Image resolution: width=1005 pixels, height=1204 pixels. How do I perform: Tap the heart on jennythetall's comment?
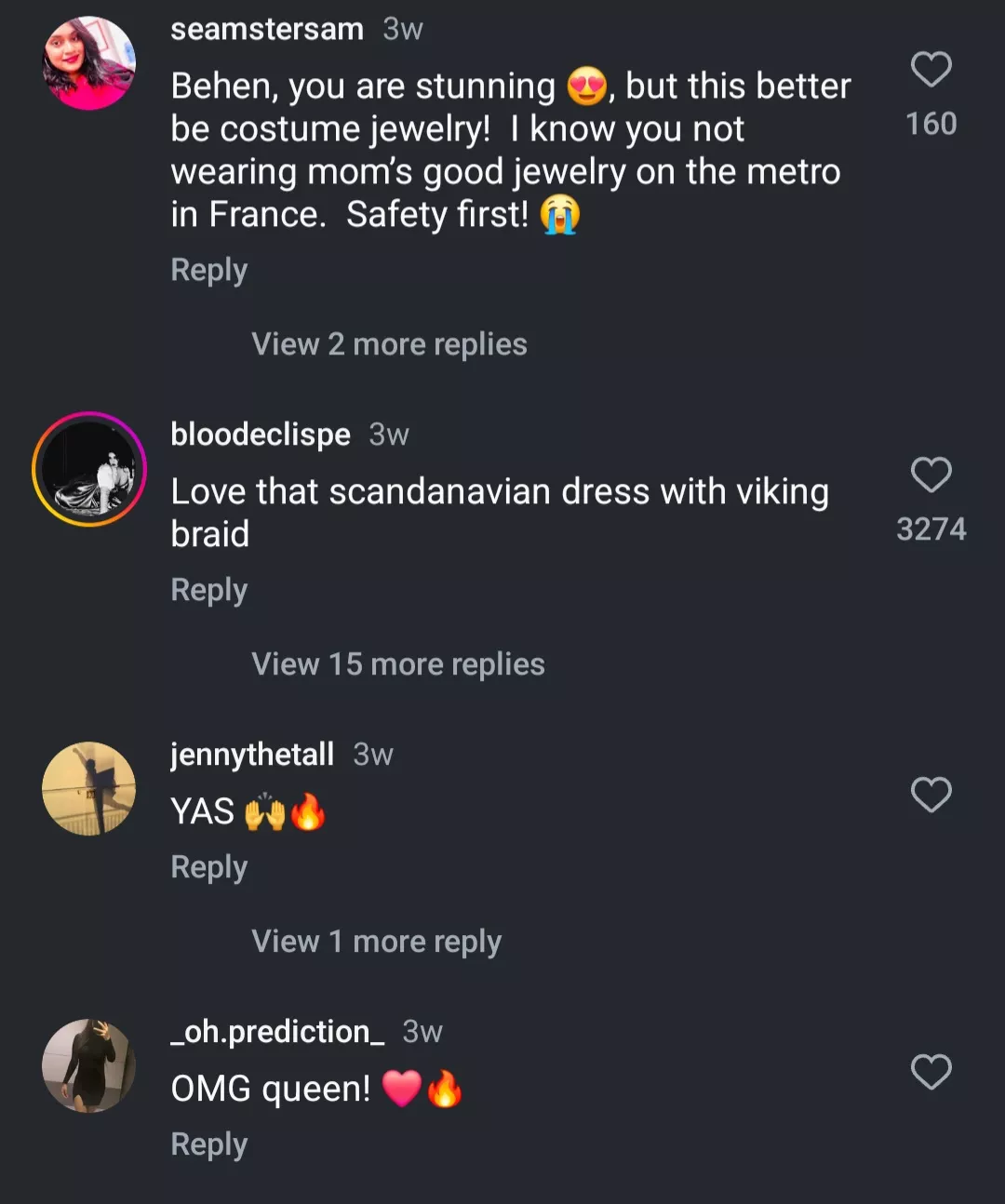coord(931,795)
